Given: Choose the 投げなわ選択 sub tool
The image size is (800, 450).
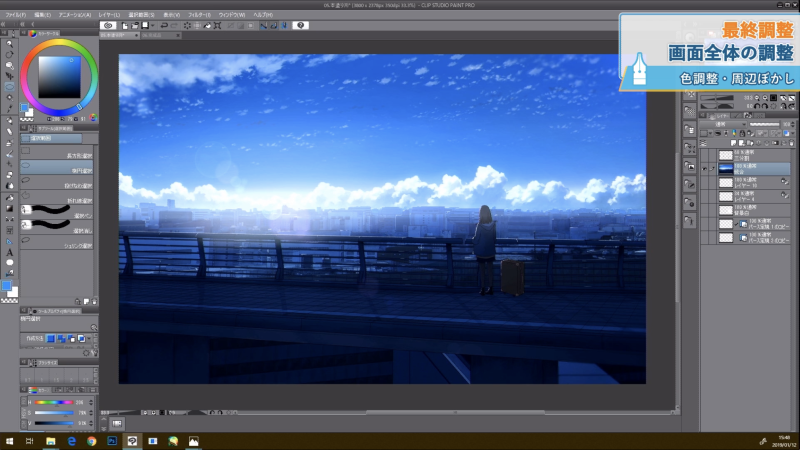Looking at the screenshot, I should click(x=57, y=182).
